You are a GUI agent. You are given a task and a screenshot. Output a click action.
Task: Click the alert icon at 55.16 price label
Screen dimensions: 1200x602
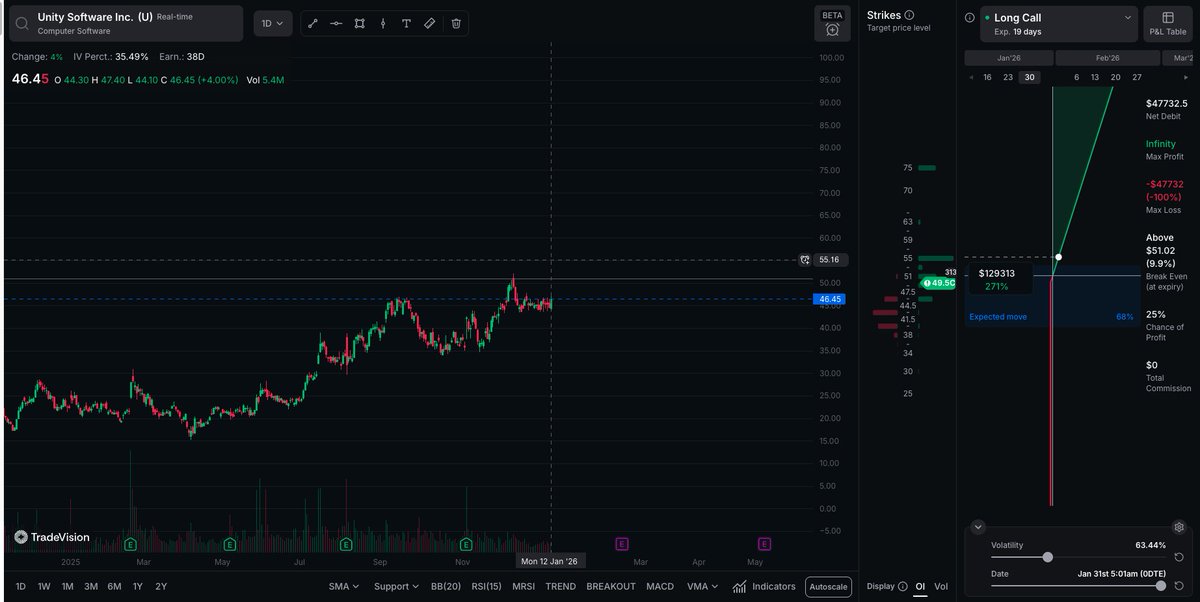pos(805,260)
